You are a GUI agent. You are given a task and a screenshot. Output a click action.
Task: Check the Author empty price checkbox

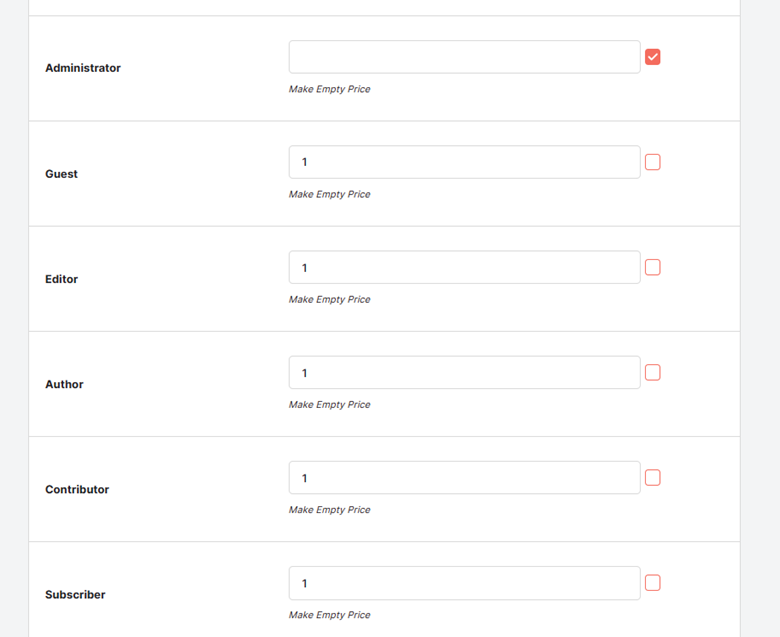click(x=653, y=372)
